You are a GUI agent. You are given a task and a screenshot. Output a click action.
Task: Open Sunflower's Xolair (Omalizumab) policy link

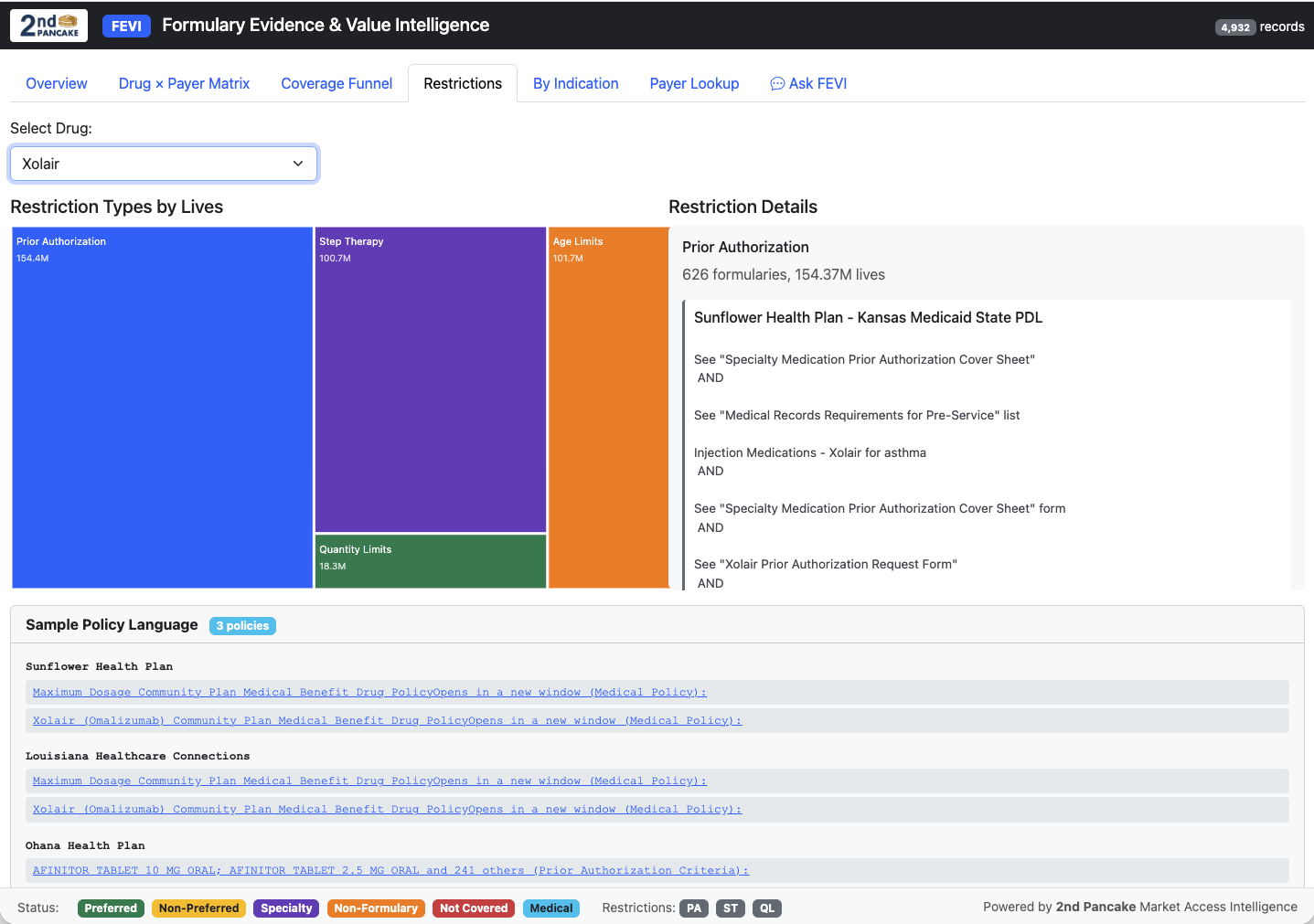coord(387,720)
